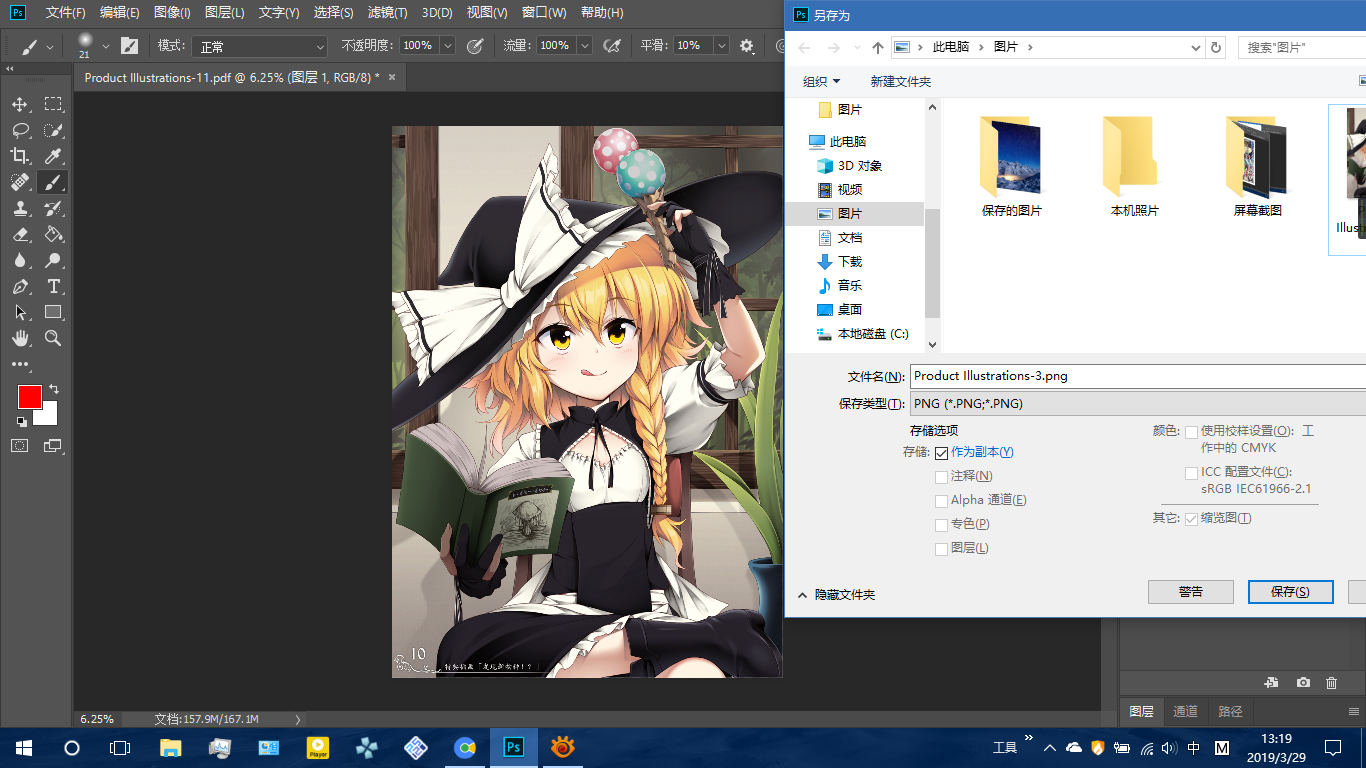Open the flow (流量) dropdown arrow
The height and width of the screenshot is (768, 1366).
click(x=584, y=46)
